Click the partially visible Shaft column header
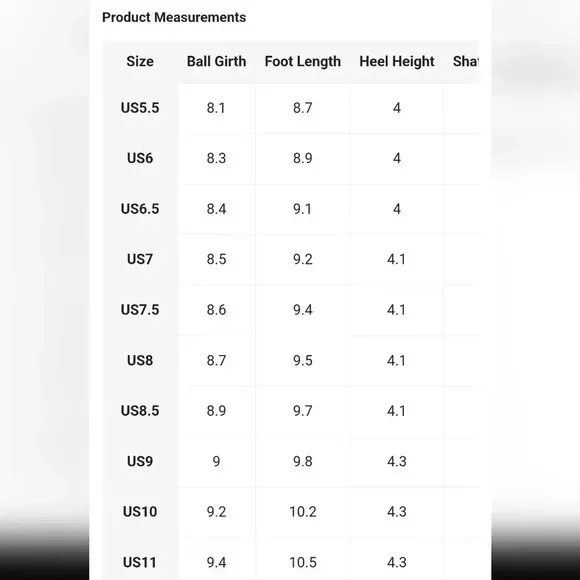Viewport: 580px width, 580px height. pos(466,61)
